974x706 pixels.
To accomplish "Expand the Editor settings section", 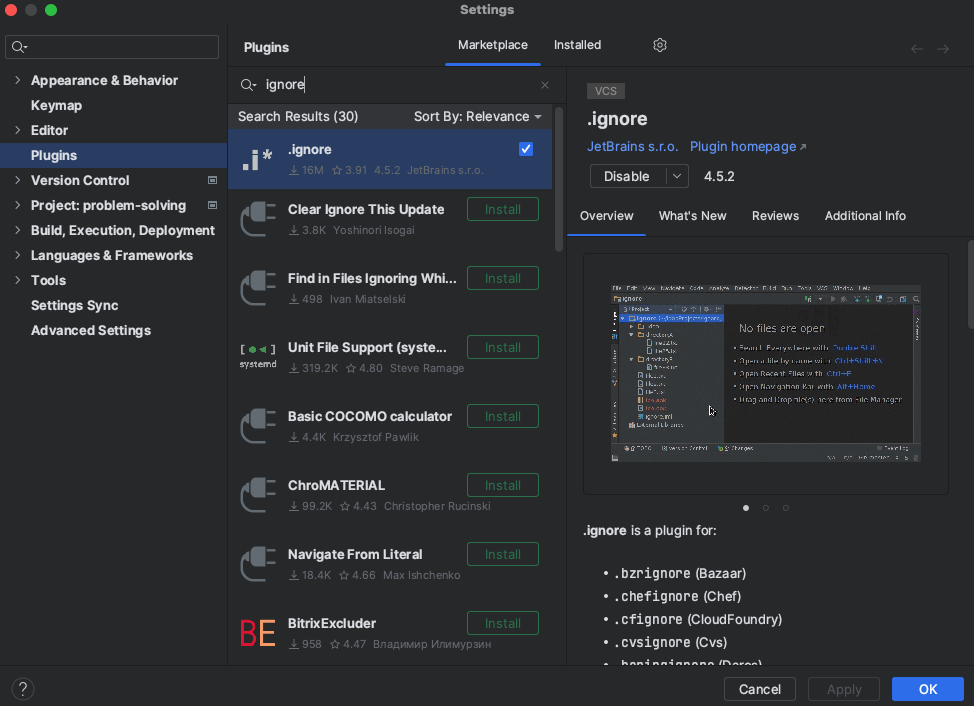I will click(17, 130).
